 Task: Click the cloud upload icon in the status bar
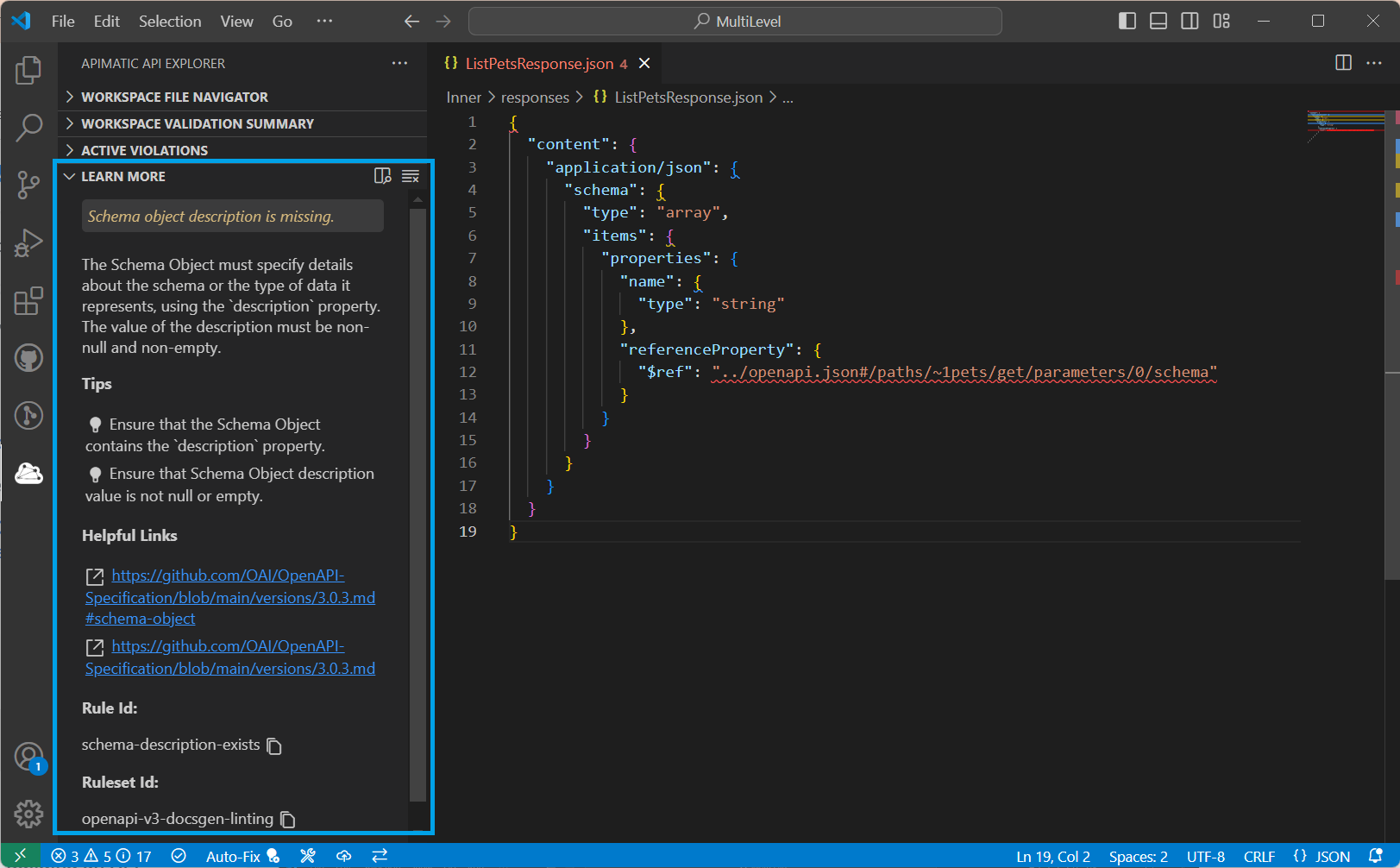[x=344, y=856]
